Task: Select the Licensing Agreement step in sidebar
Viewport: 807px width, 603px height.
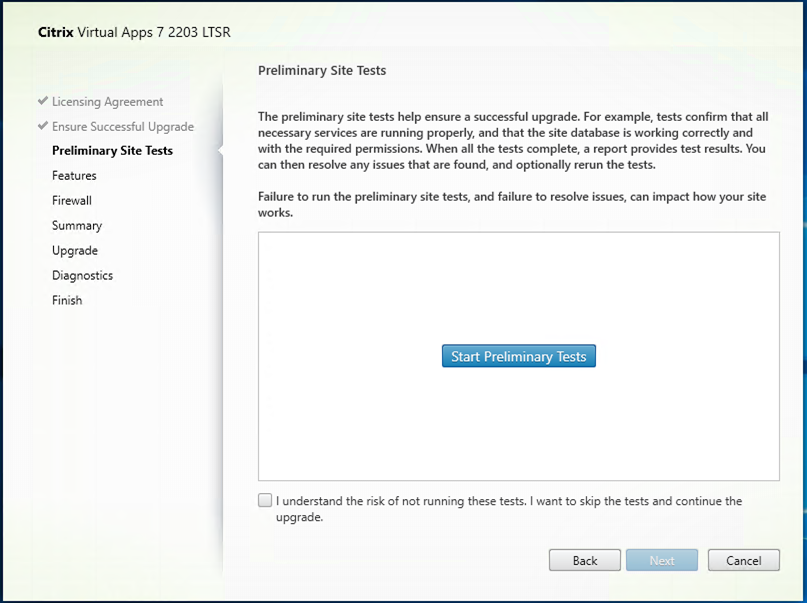Action: coord(107,102)
